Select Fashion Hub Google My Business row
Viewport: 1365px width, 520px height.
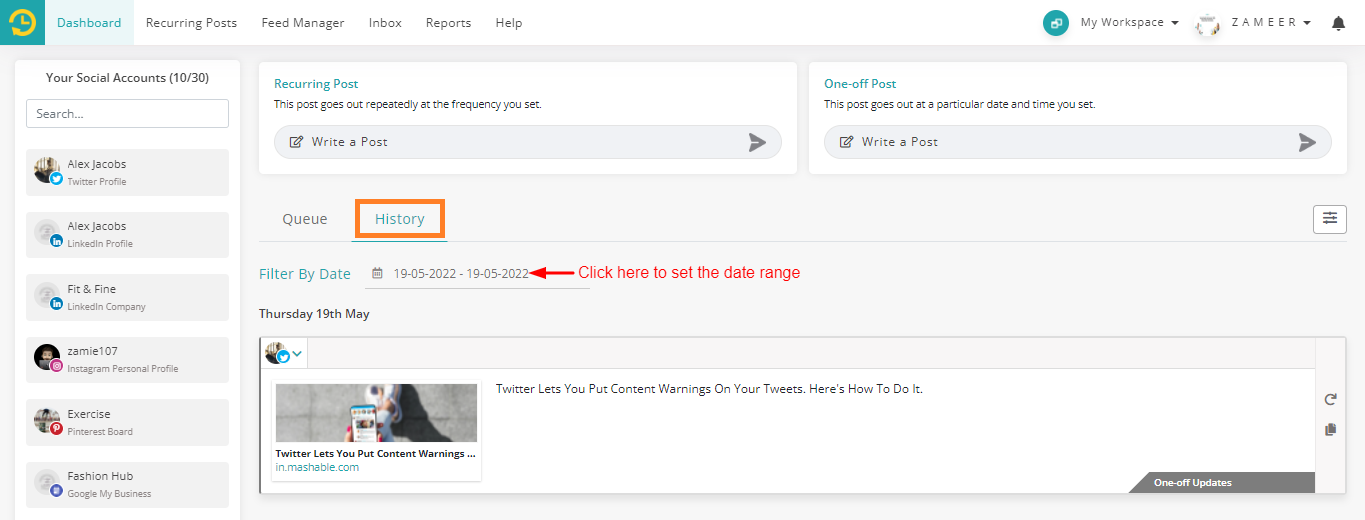tap(127, 484)
